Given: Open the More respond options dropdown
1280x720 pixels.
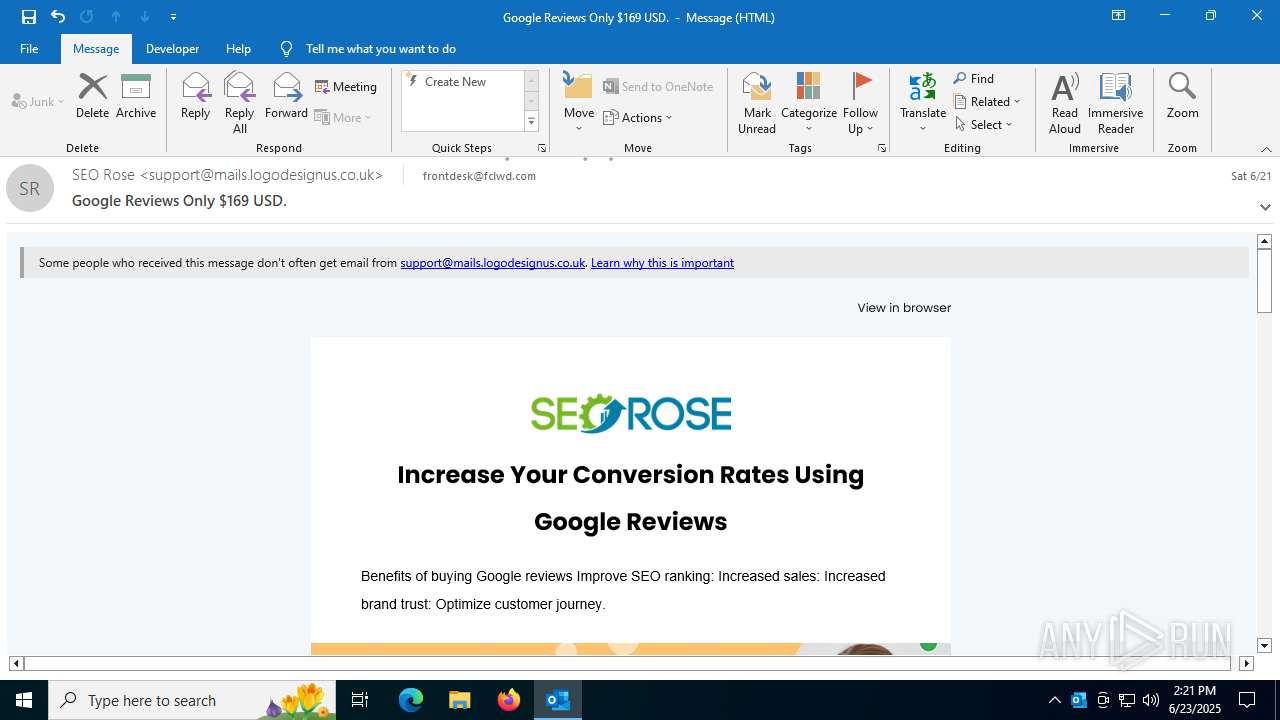Looking at the screenshot, I should pyautogui.click(x=343, y=117).
